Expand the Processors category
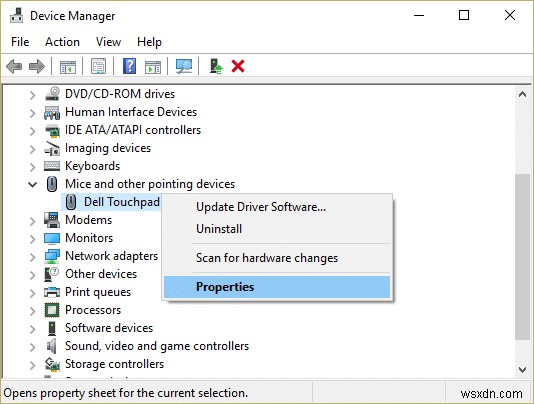 [32, 311]
